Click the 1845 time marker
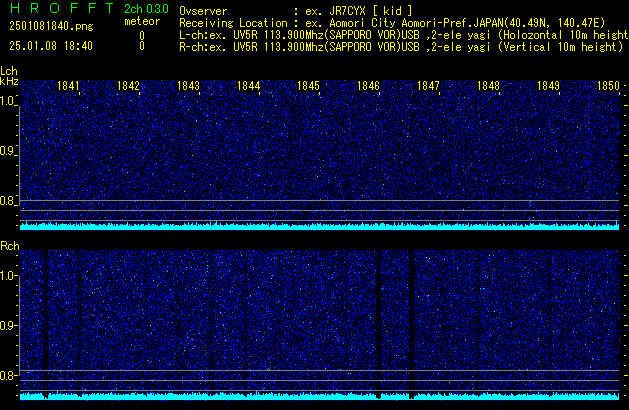 tap(308, 86)
